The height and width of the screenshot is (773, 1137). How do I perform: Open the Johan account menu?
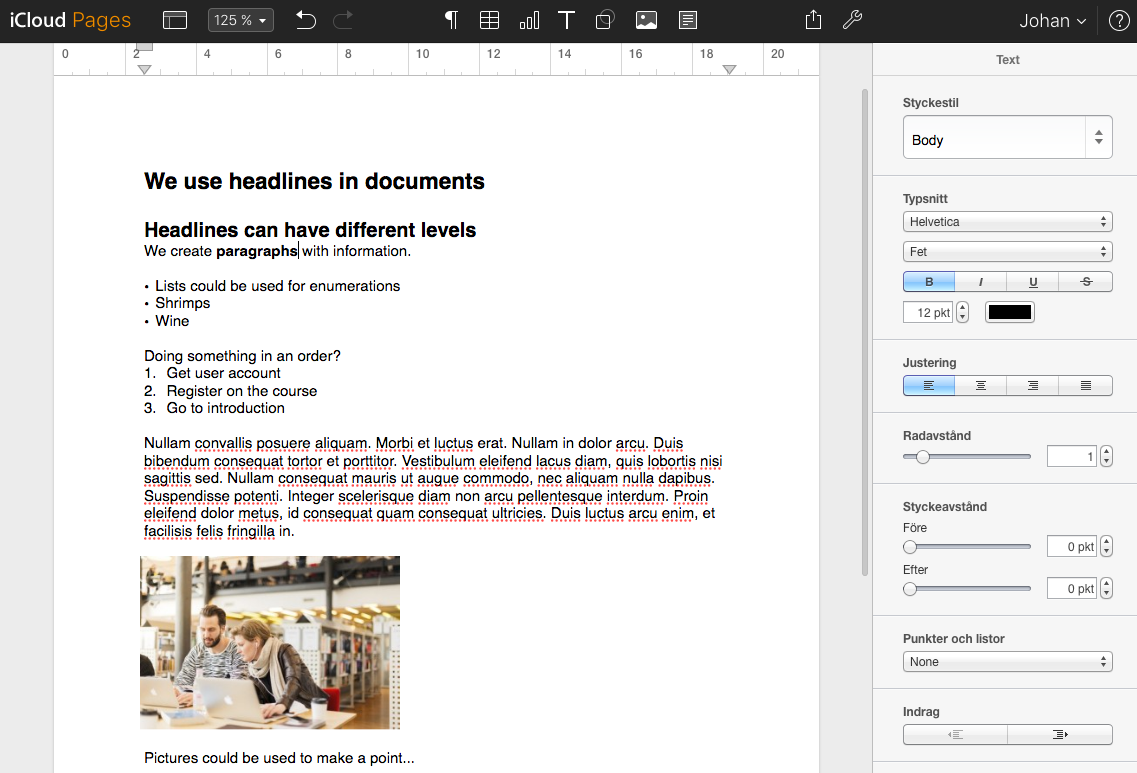click(x=1052, y=21)
